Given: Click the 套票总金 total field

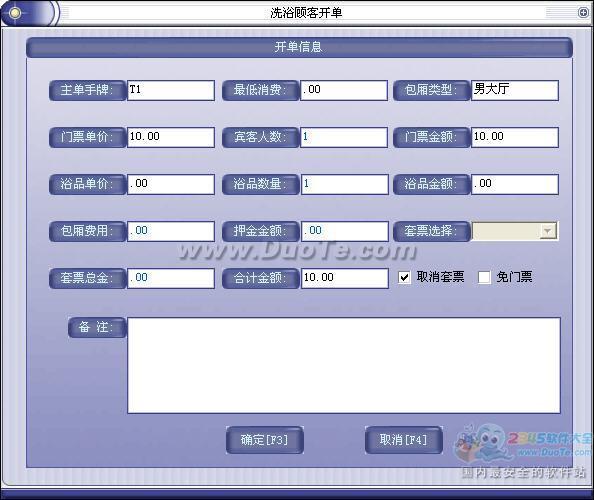Looking at the screenshot, I should (171, 278).
